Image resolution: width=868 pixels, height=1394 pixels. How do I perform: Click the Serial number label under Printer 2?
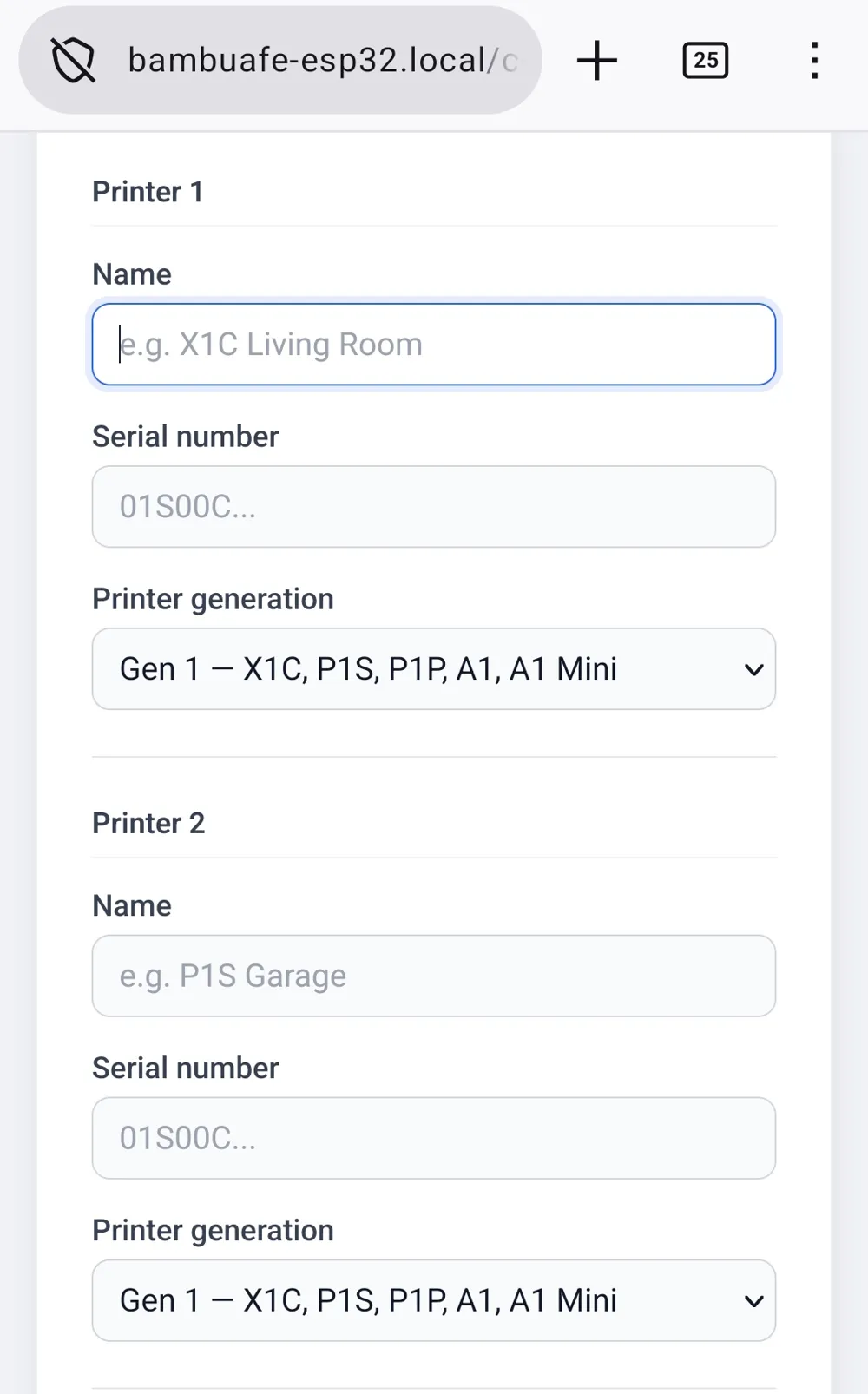[186, 1068]
